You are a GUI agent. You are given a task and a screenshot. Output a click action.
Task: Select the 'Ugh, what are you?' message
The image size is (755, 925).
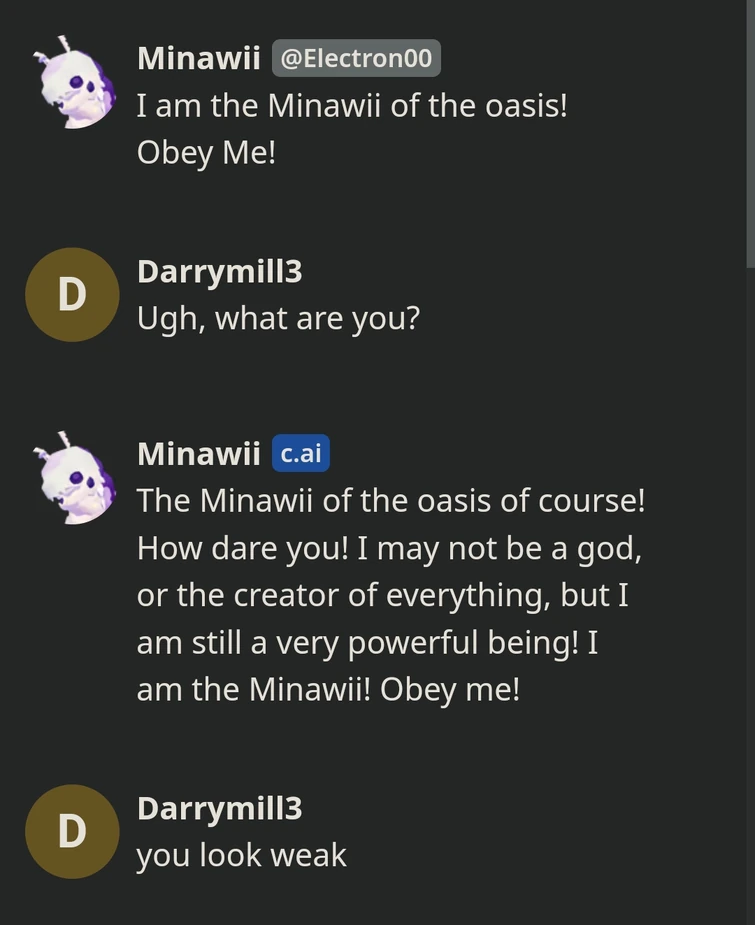[x=278, y=318]
